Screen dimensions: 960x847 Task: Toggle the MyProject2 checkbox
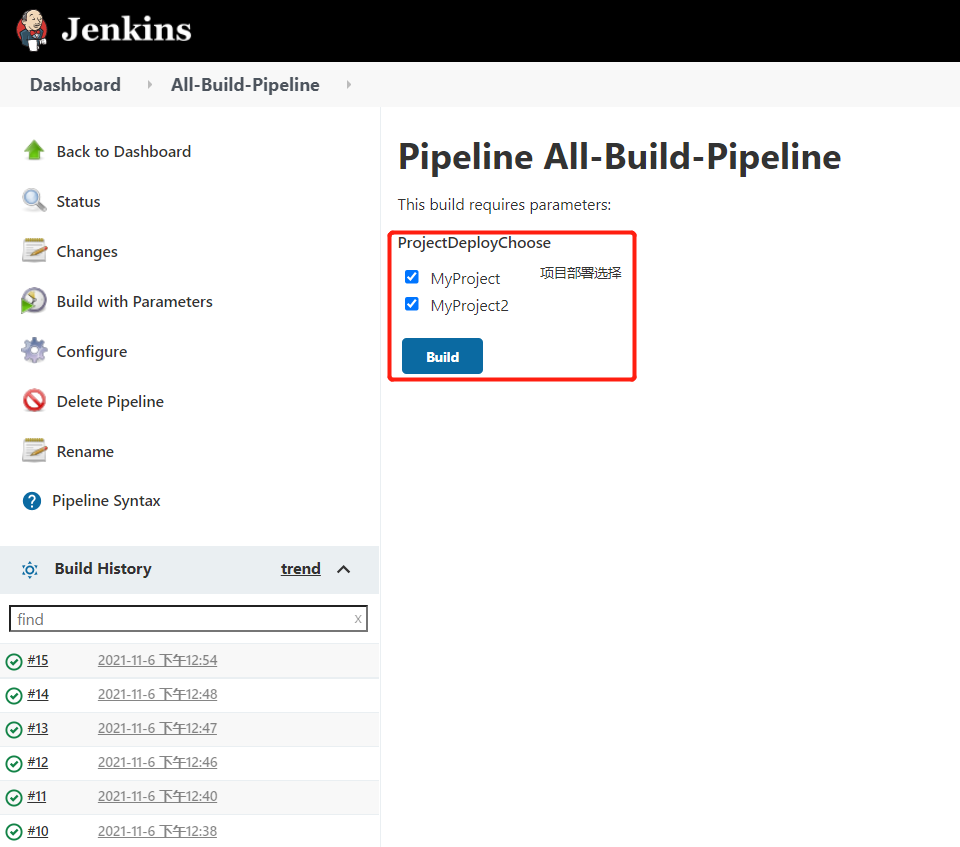(x=412, y=304)
